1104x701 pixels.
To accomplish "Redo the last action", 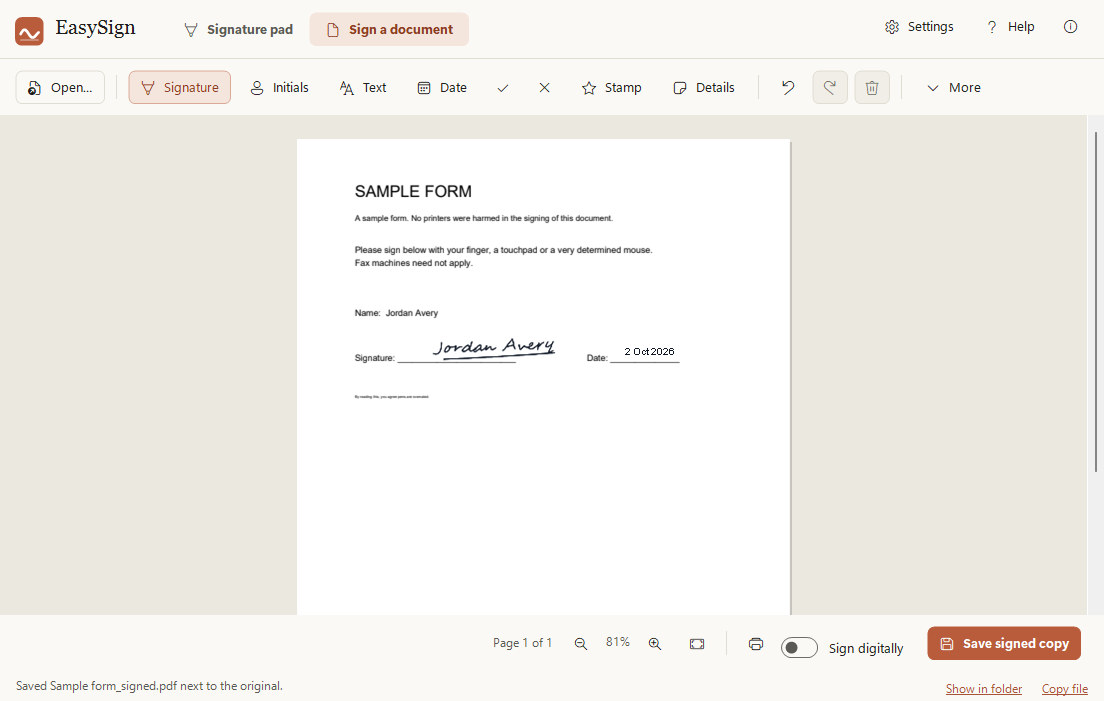I will click(x=830, y=87).
